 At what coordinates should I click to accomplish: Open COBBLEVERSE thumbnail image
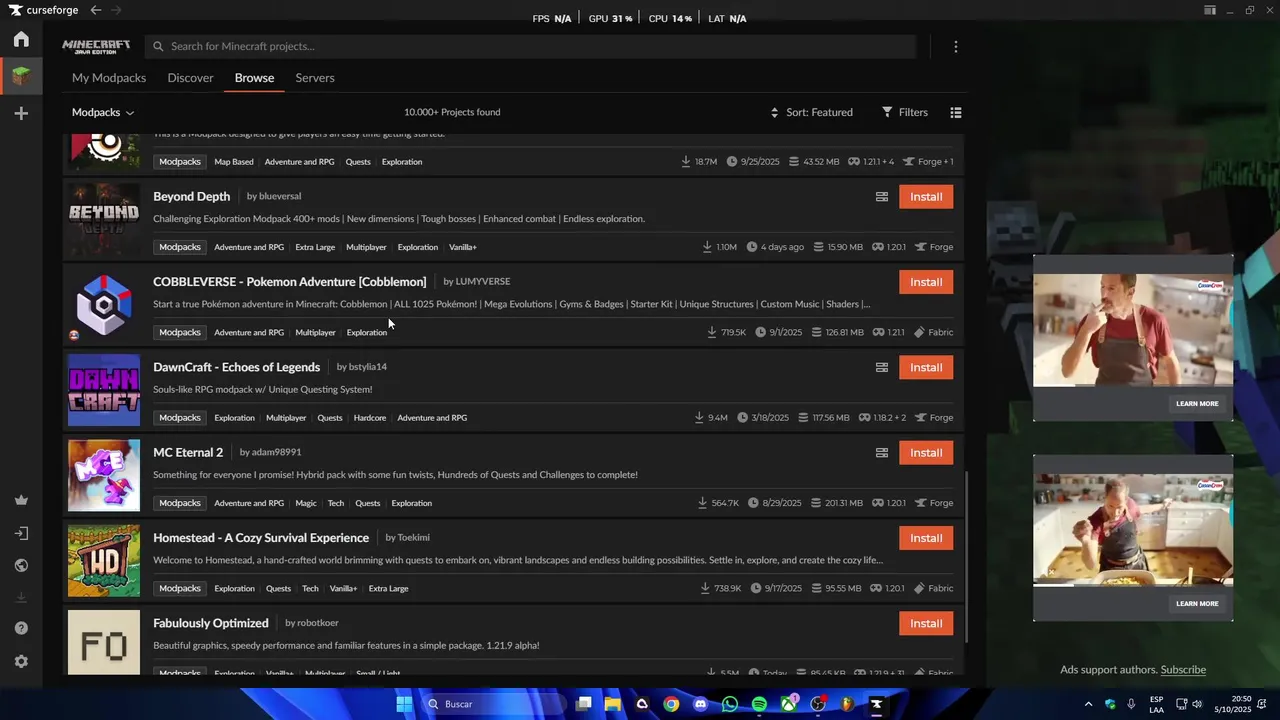(104, 305)
